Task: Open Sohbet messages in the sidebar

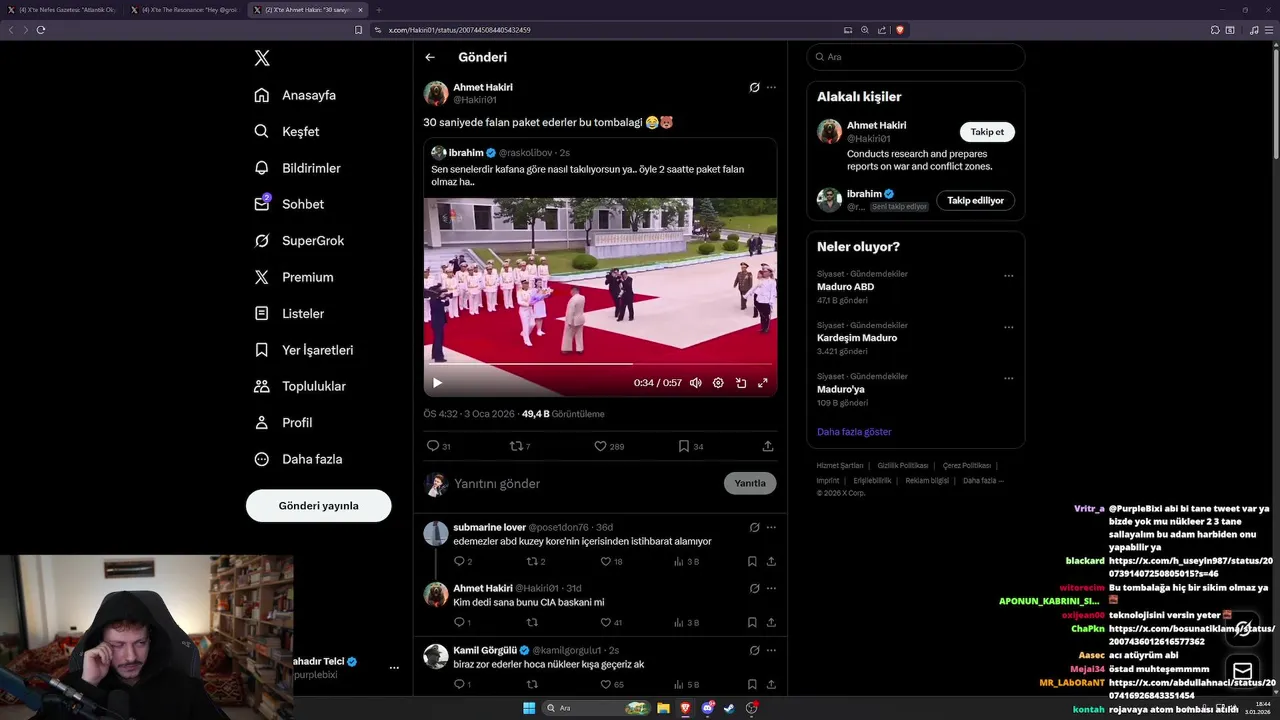Action: pos(289,204)
